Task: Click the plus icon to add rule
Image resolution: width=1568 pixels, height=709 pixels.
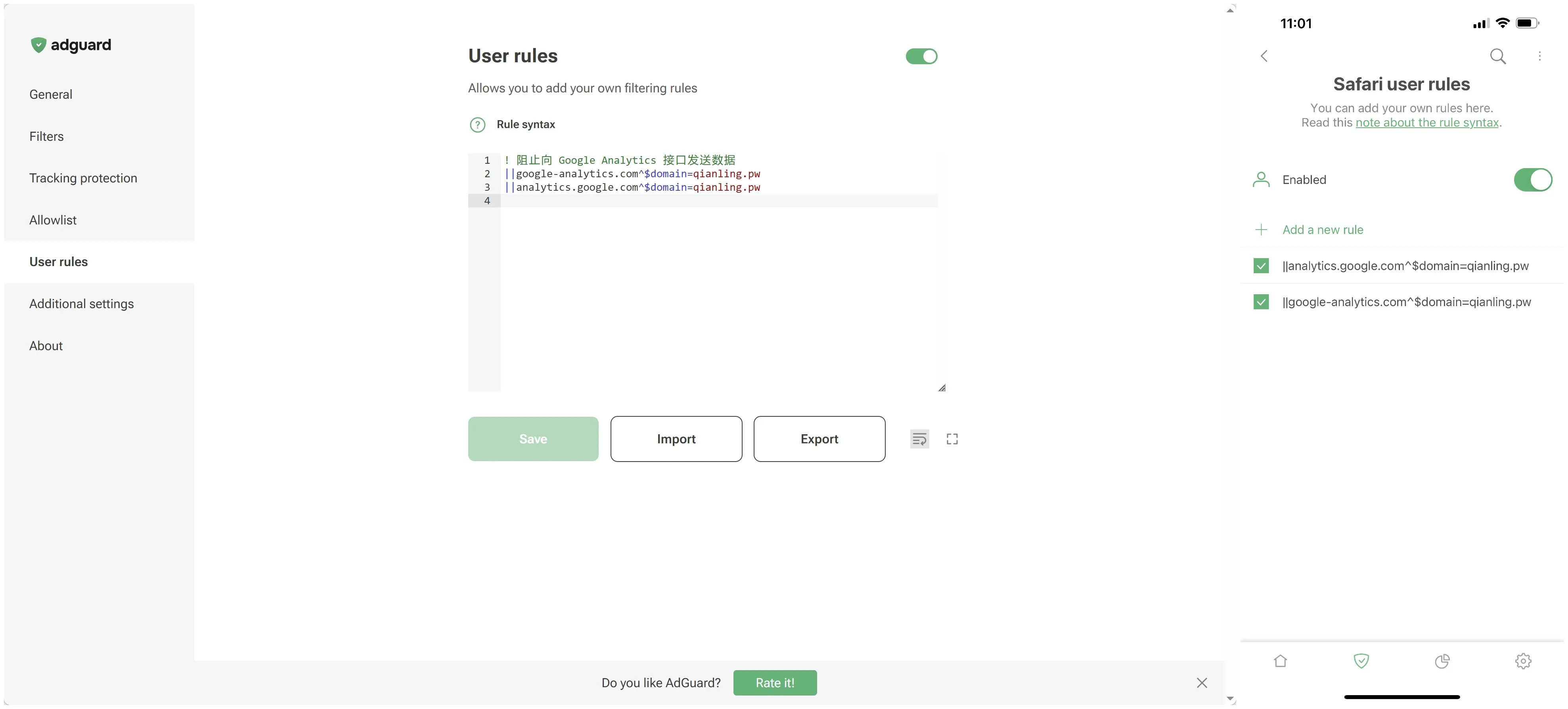Action: coord(1261,230)
